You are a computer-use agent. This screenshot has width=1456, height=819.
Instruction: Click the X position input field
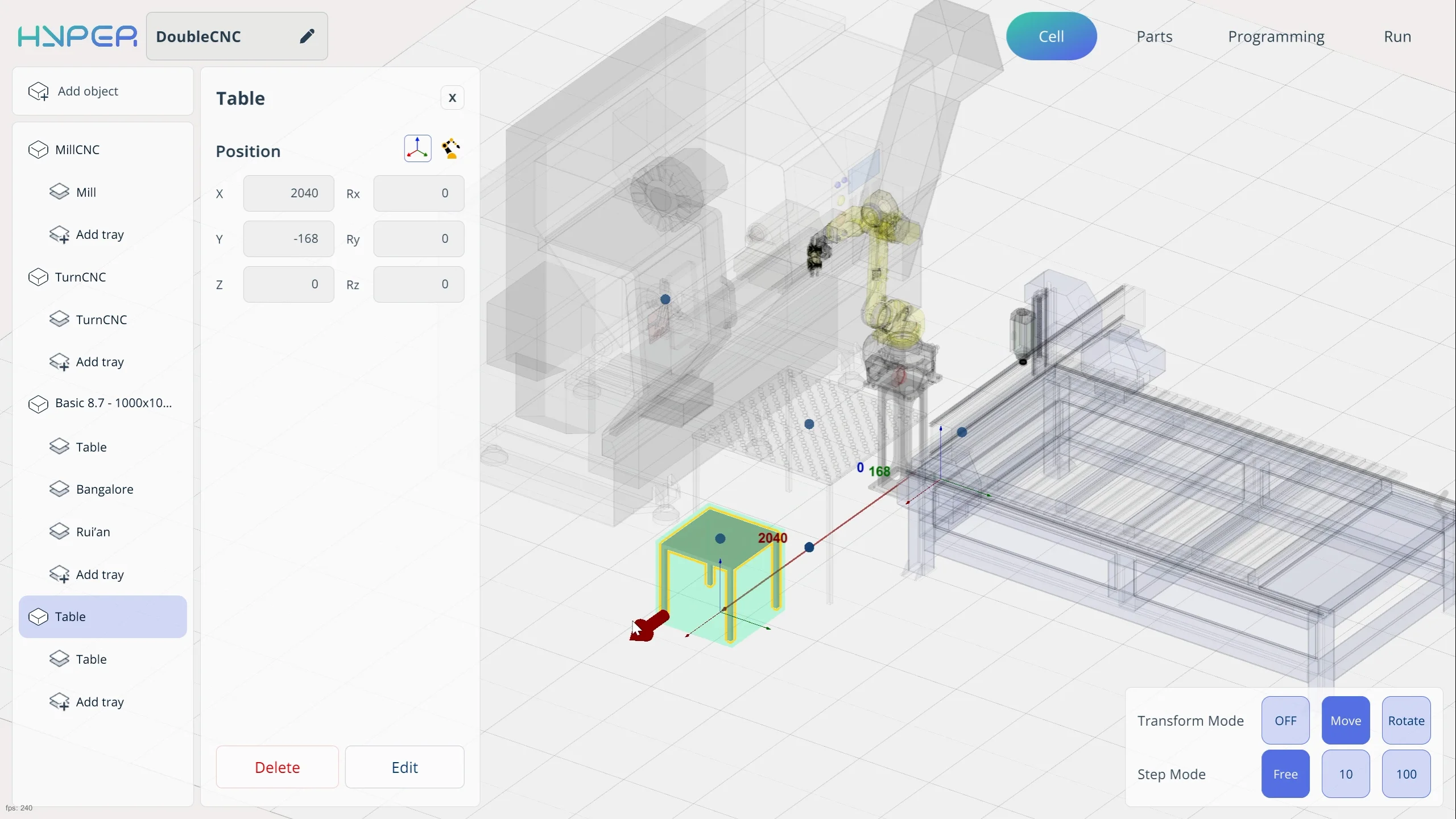pyautogui.click(x=288, y=193)
